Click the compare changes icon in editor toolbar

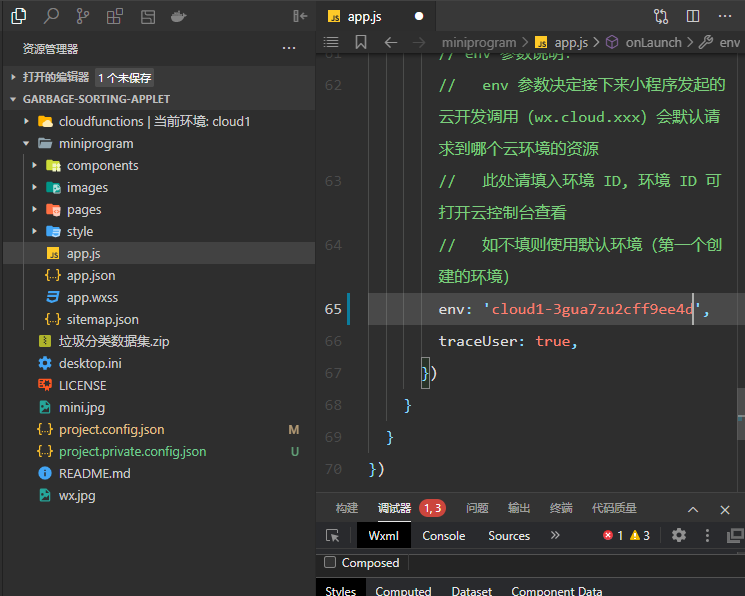click(660, 17)
